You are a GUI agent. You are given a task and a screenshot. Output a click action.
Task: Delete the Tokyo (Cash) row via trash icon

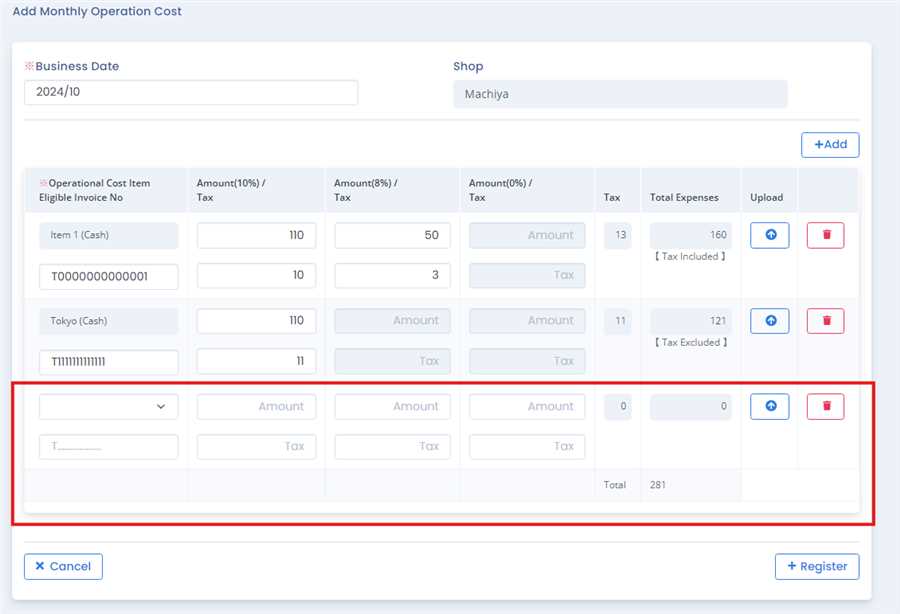point(826,321)
